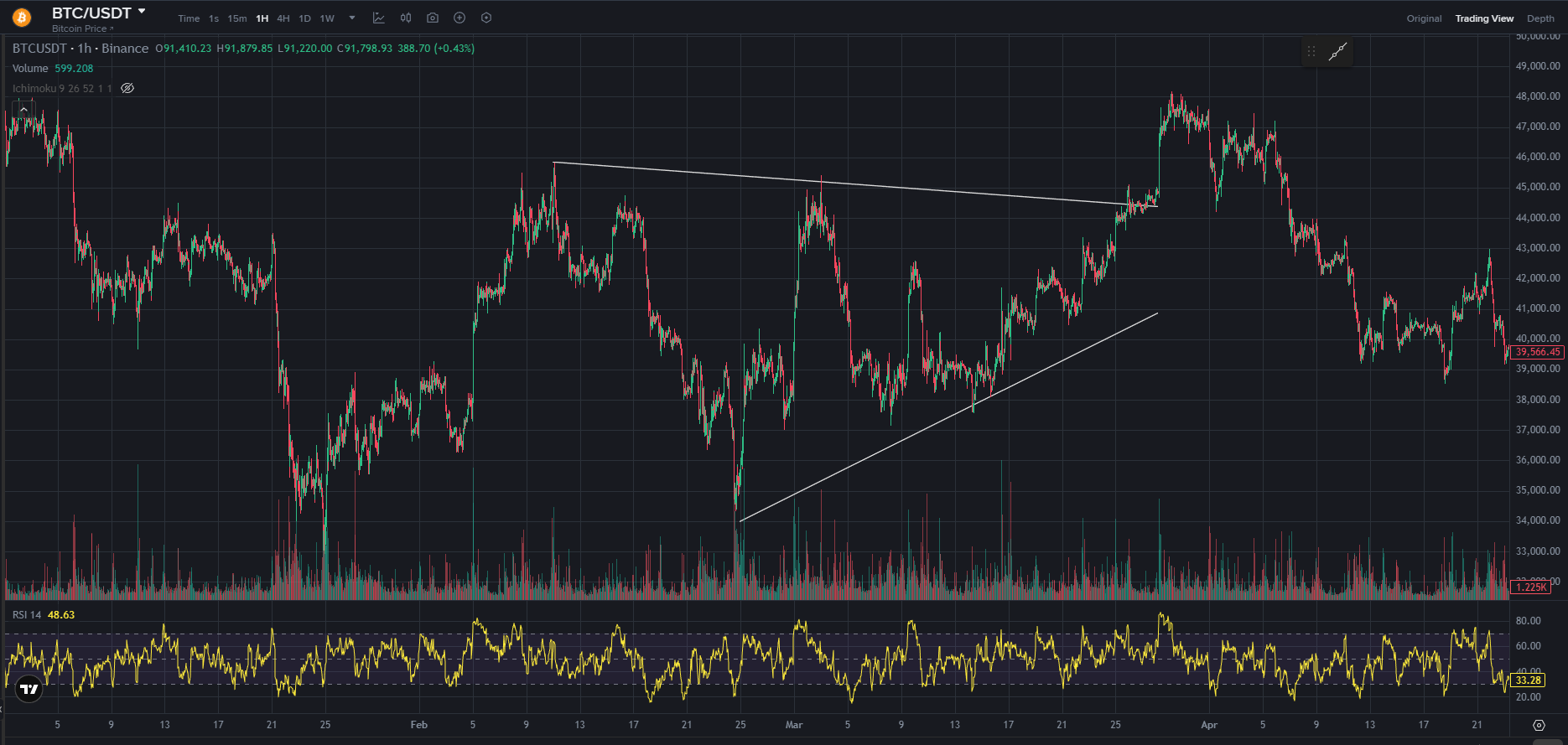Viewport: 1568px width, 745px height.
Task: Select the trend line drawing tool
Action: click(x=1337, y=52)
